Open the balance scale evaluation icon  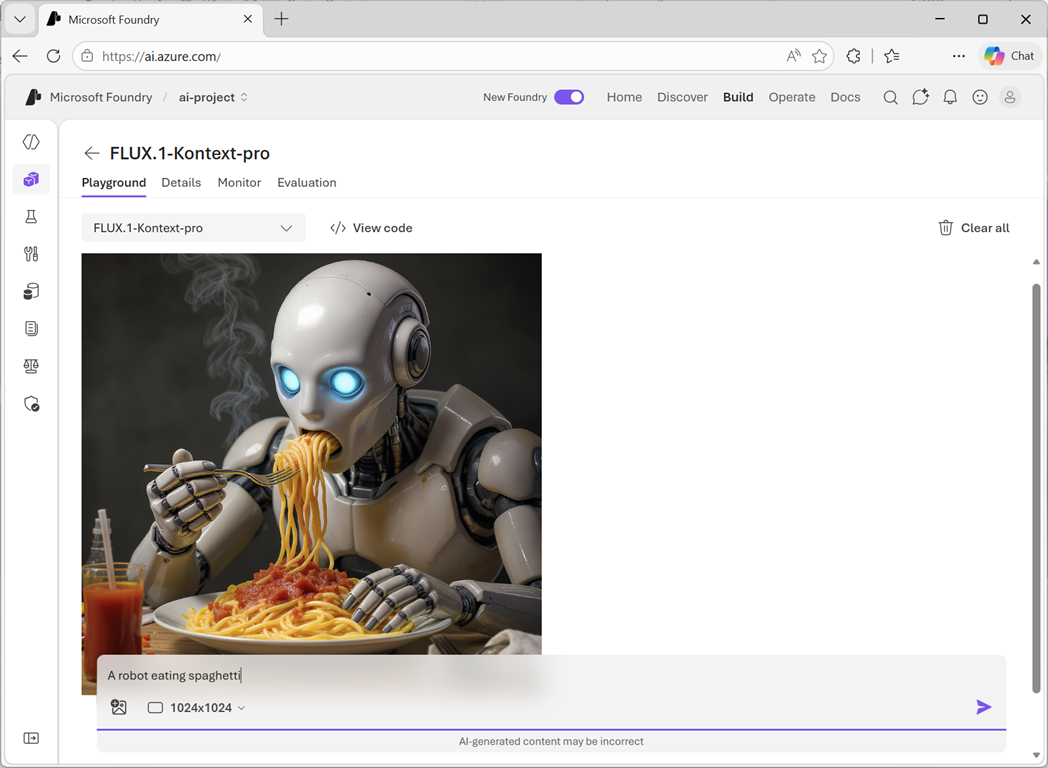pos(31,366)
